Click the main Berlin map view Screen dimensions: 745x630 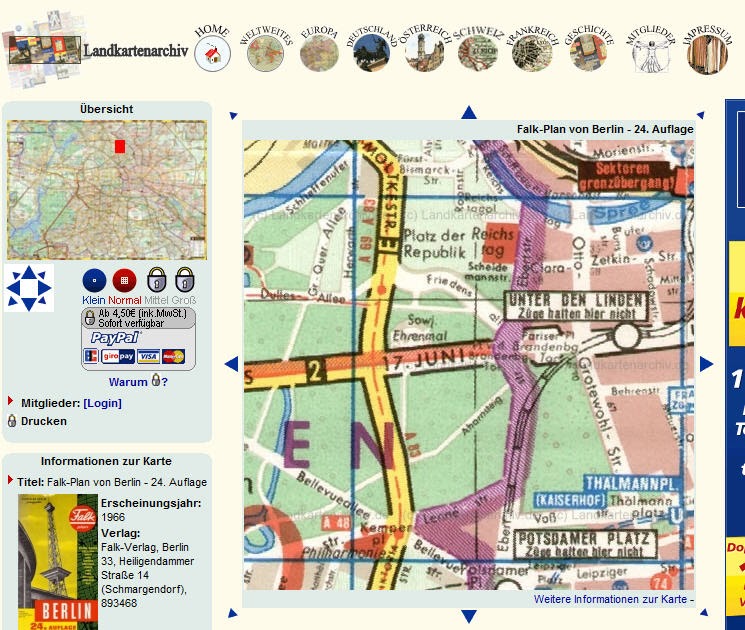469,365
